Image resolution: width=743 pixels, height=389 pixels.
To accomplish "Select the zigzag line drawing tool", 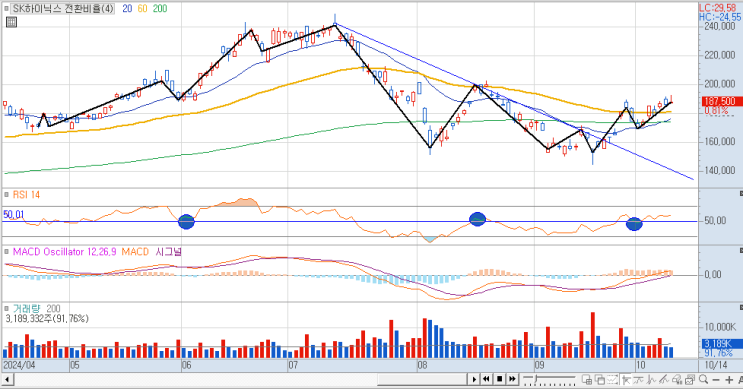I will point(652,379).
